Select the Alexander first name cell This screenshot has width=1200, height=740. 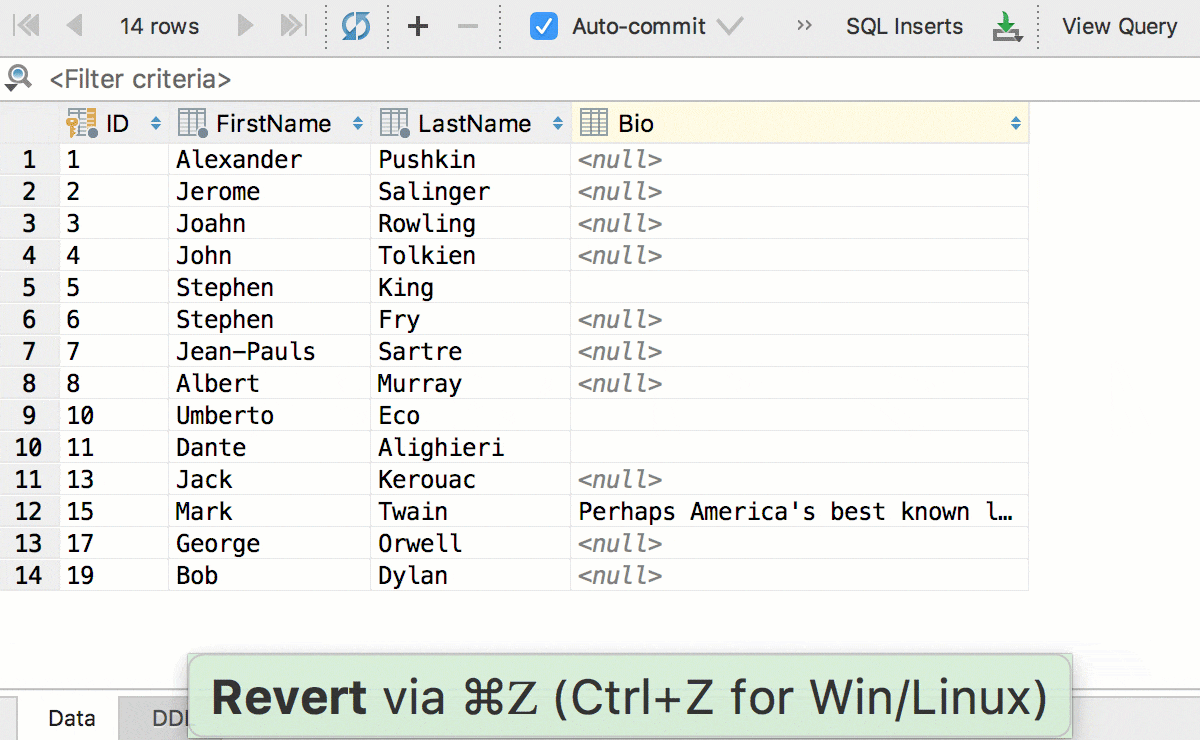click(270, 160)
